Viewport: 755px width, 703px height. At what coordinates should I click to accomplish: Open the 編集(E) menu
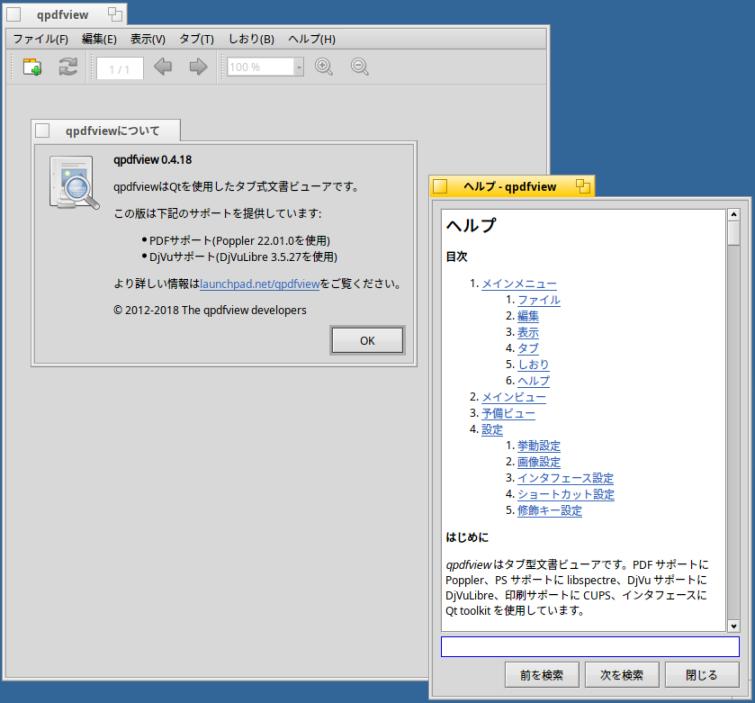99,39
